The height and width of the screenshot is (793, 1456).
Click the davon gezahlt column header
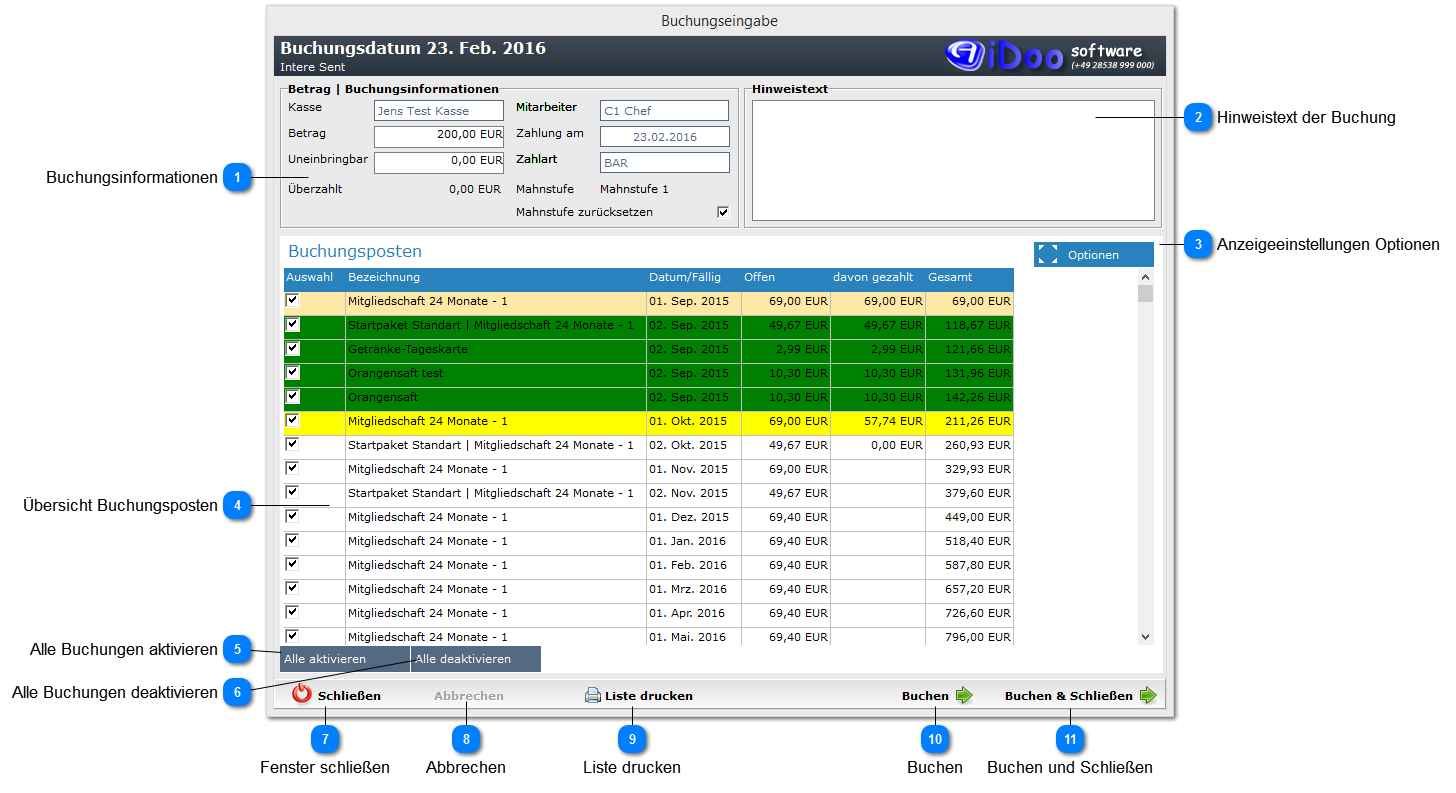pos(873,277)
